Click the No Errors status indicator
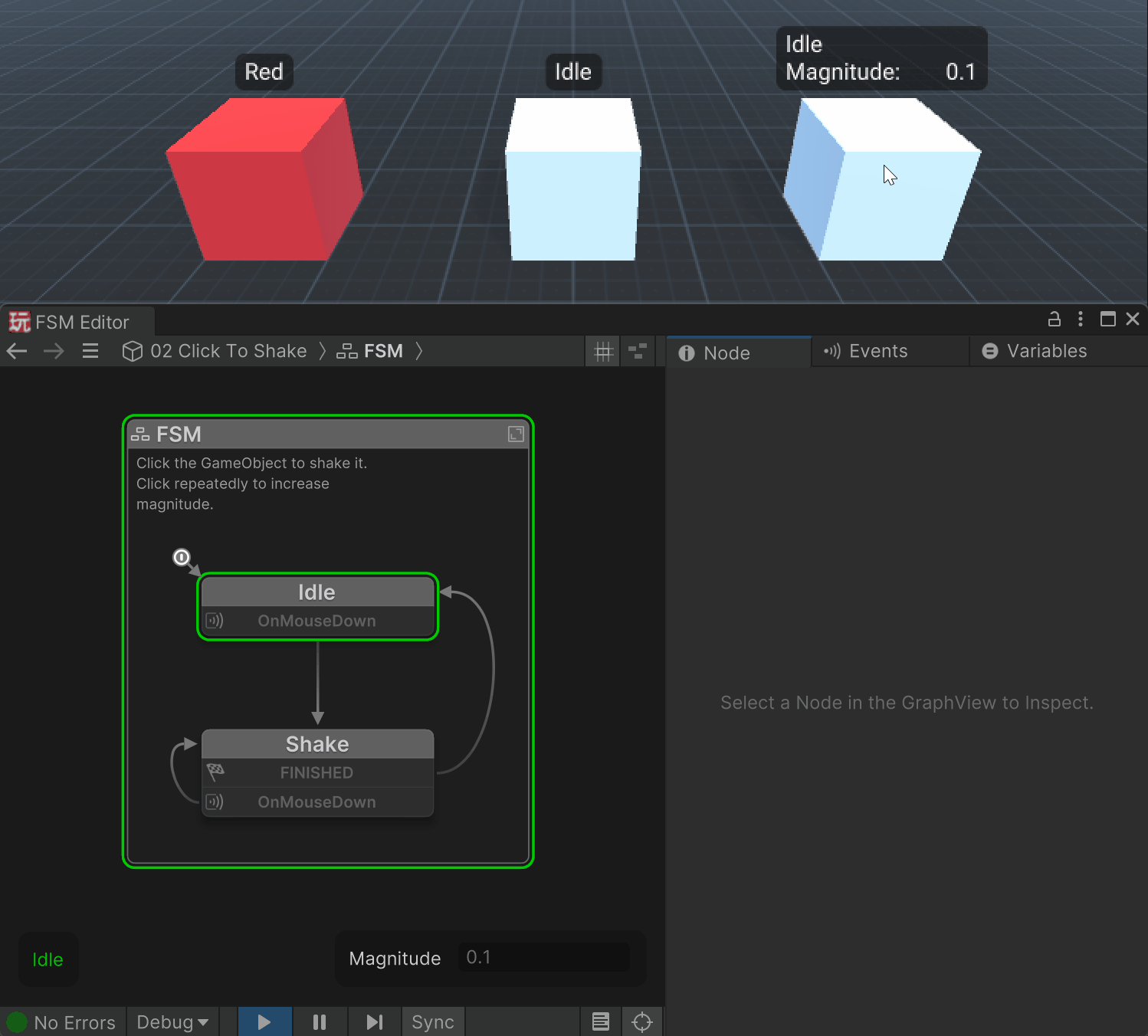The height and width of the screenshot is (1036, 1148). [62, 1022]
